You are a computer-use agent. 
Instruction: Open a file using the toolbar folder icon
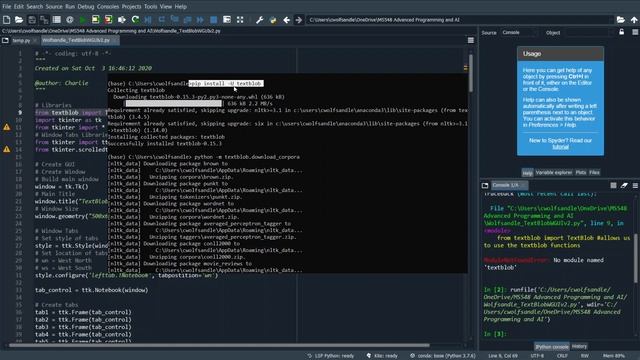tap(19, 20)
